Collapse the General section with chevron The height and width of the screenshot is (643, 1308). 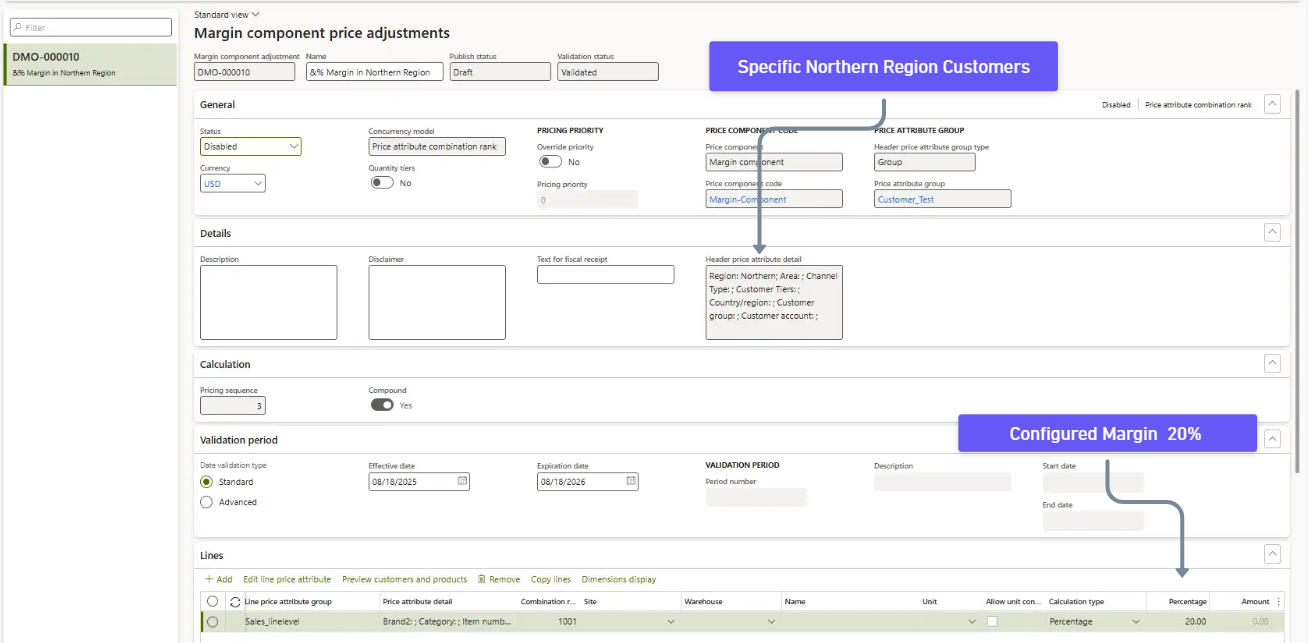pos(1272,104)
